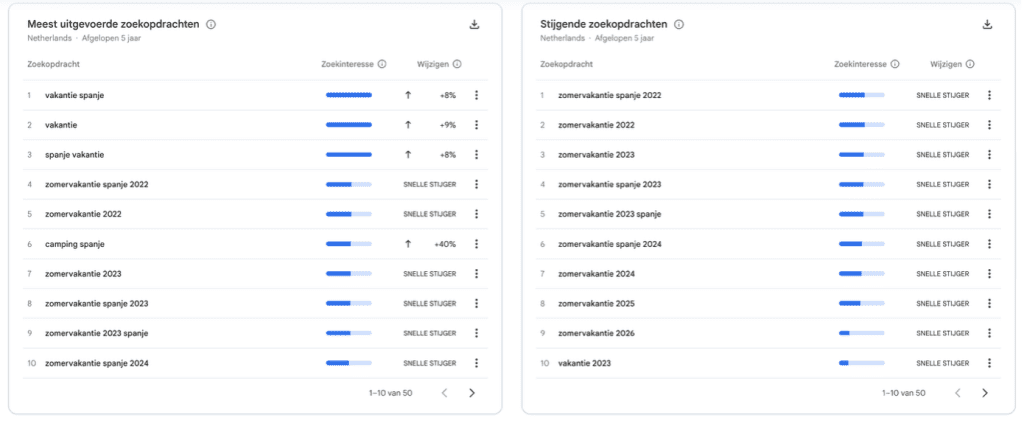Open options for right panel zomervakantie spanje 2022
Screen dimensions: 1024x423
click(989, 95)
